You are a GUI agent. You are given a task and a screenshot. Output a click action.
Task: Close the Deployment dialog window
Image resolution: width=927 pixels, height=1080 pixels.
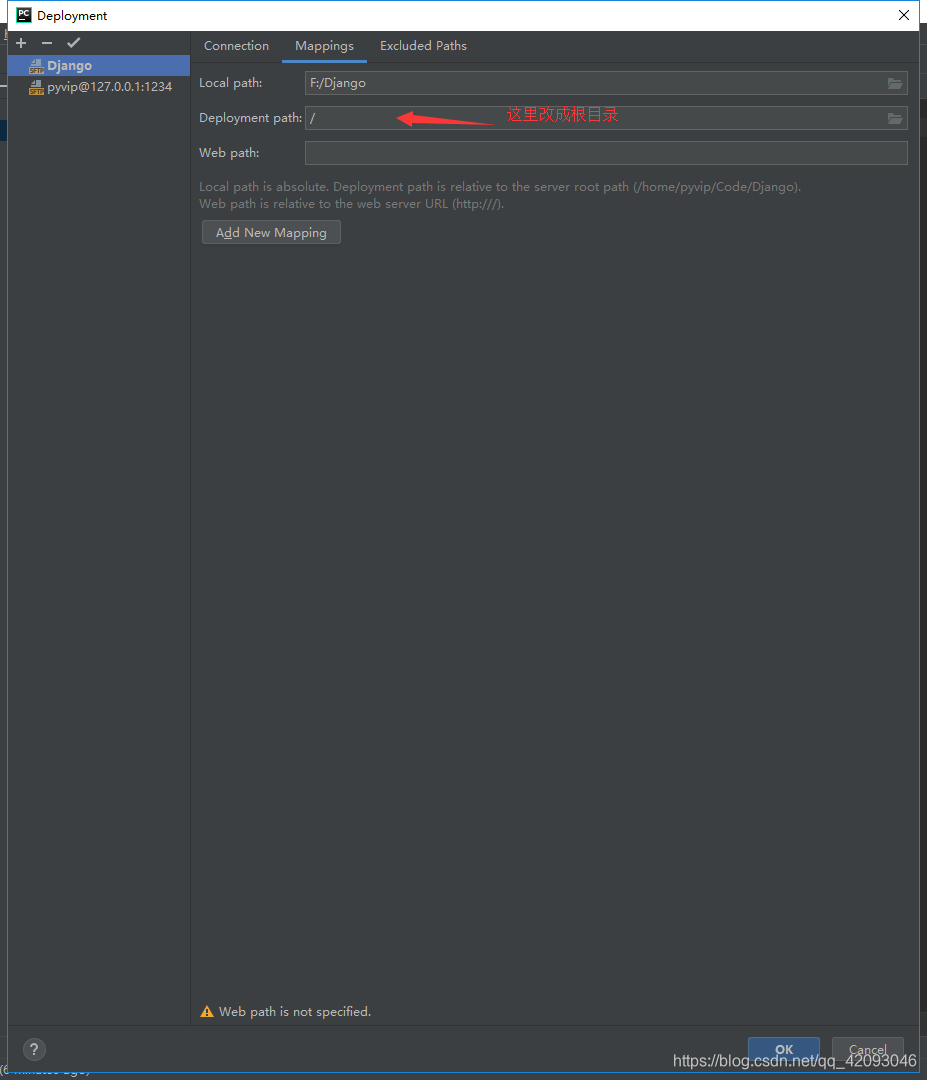click(x=904, y=15)
